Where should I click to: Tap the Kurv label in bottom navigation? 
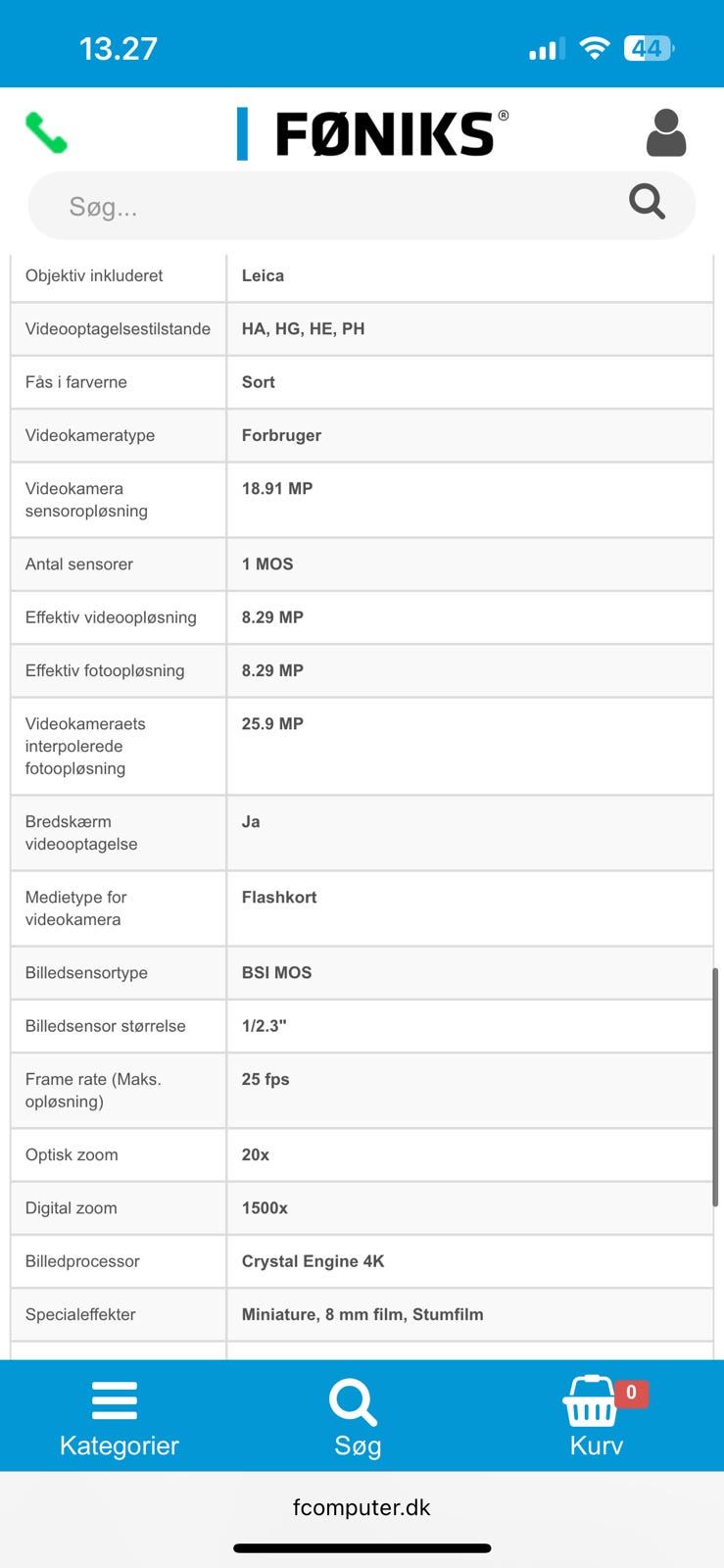(597, 1445)
